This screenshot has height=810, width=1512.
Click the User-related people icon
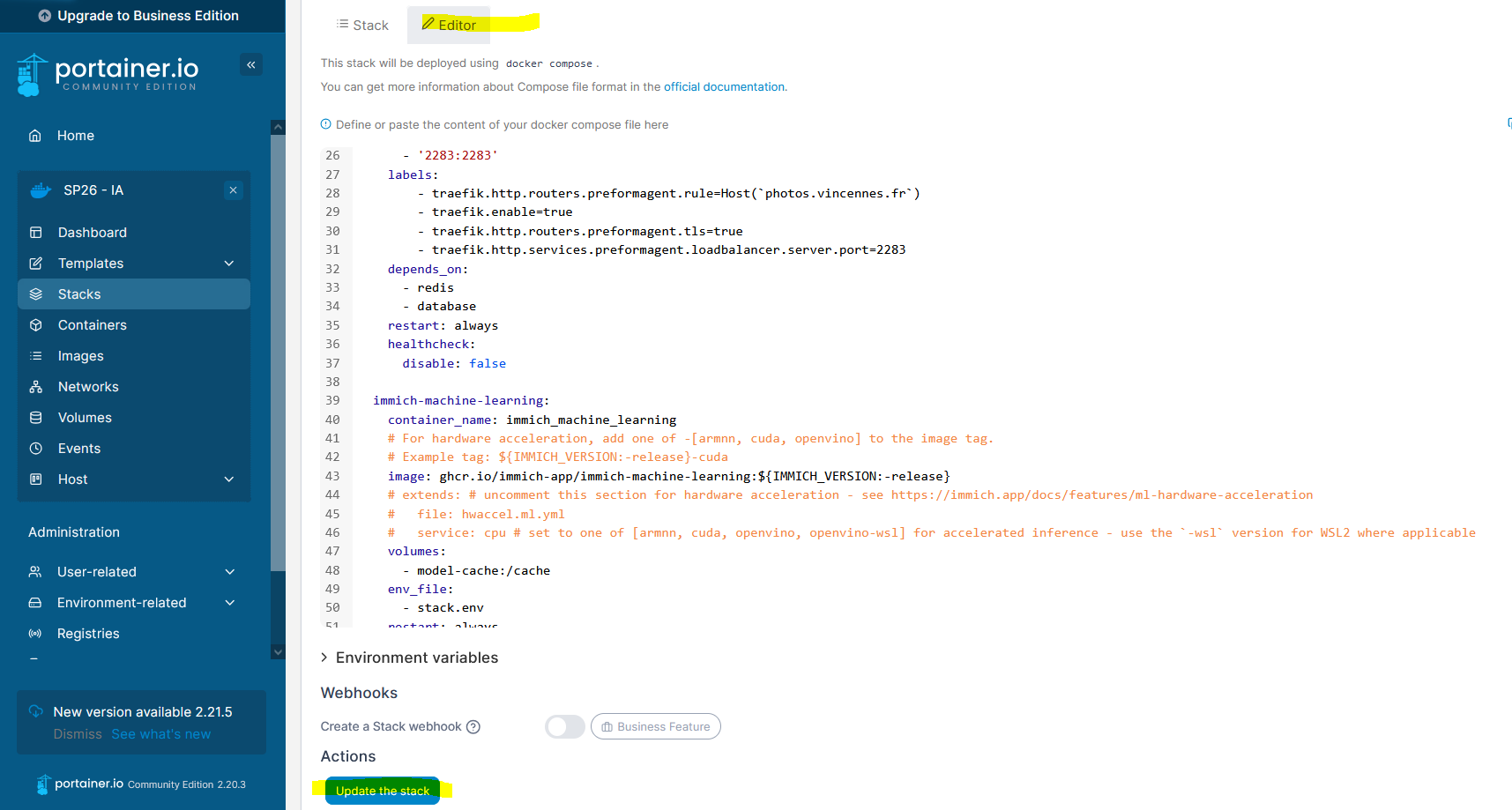(35, 572)
